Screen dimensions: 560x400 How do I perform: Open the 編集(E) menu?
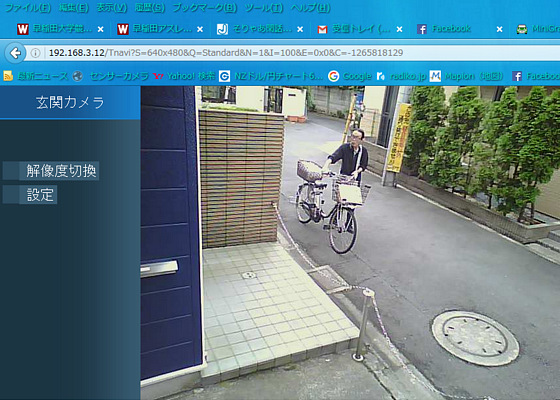pyautogui.click(x=73, y=8)
